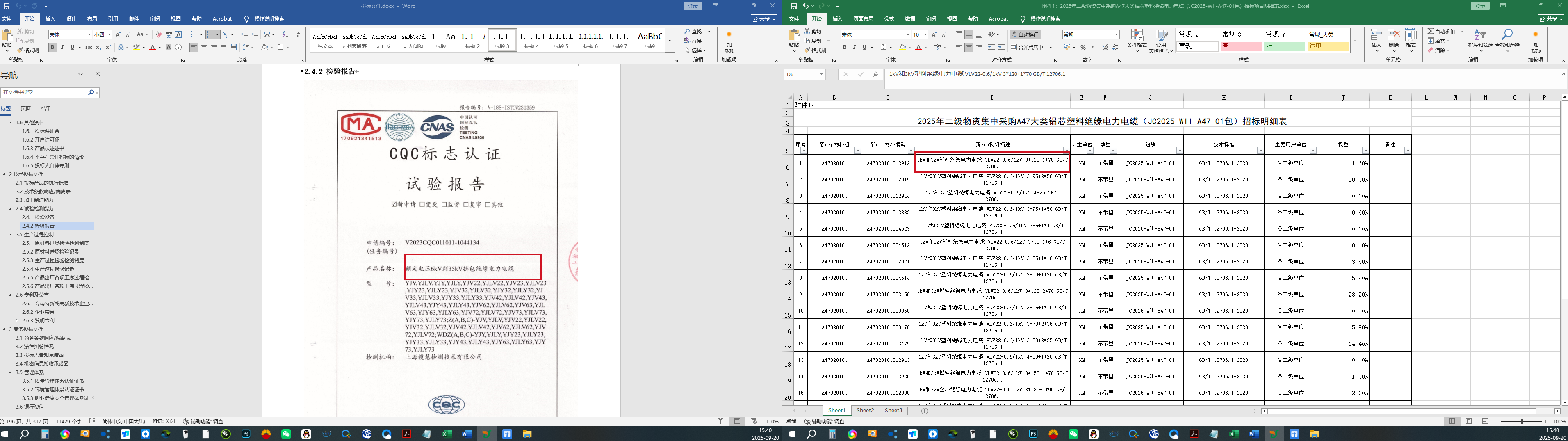Viewport: 1568px width, 441px height.
Task: Click the phonetic guide (wén) icon in Word
Action: point(169,35)
